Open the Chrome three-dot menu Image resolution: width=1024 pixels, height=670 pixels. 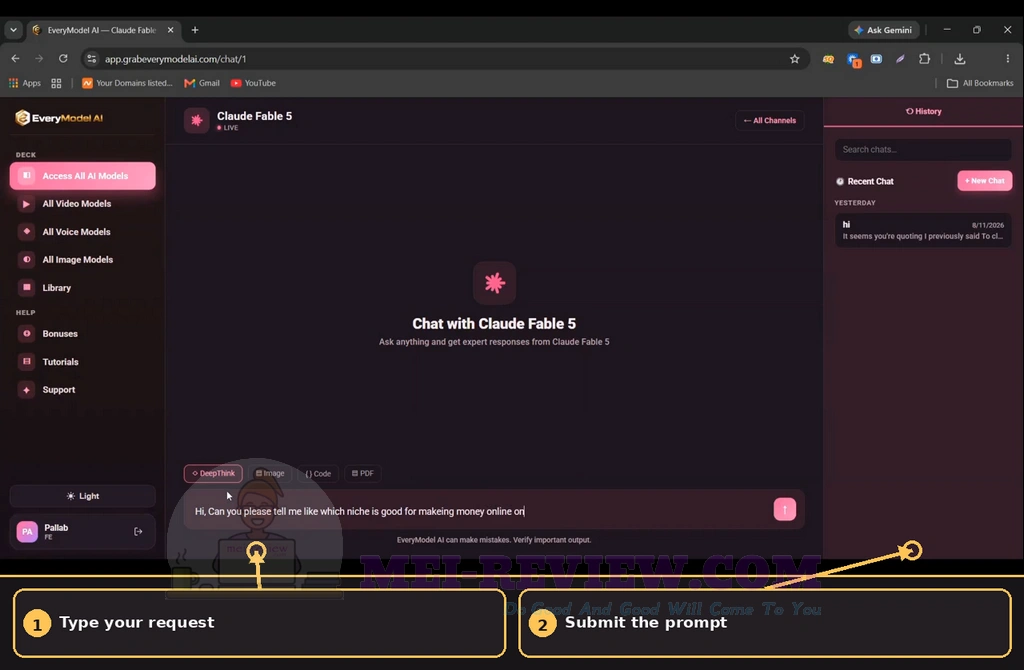coord(1008,59)
